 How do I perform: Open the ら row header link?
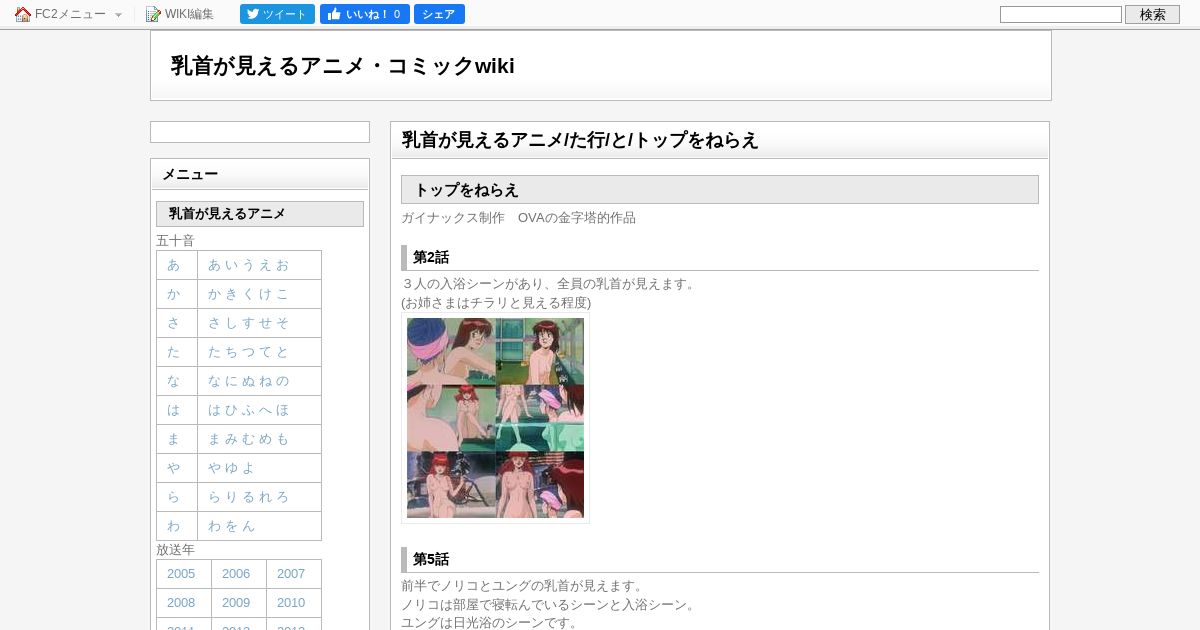pyautogui.click(x=174, y=497)
